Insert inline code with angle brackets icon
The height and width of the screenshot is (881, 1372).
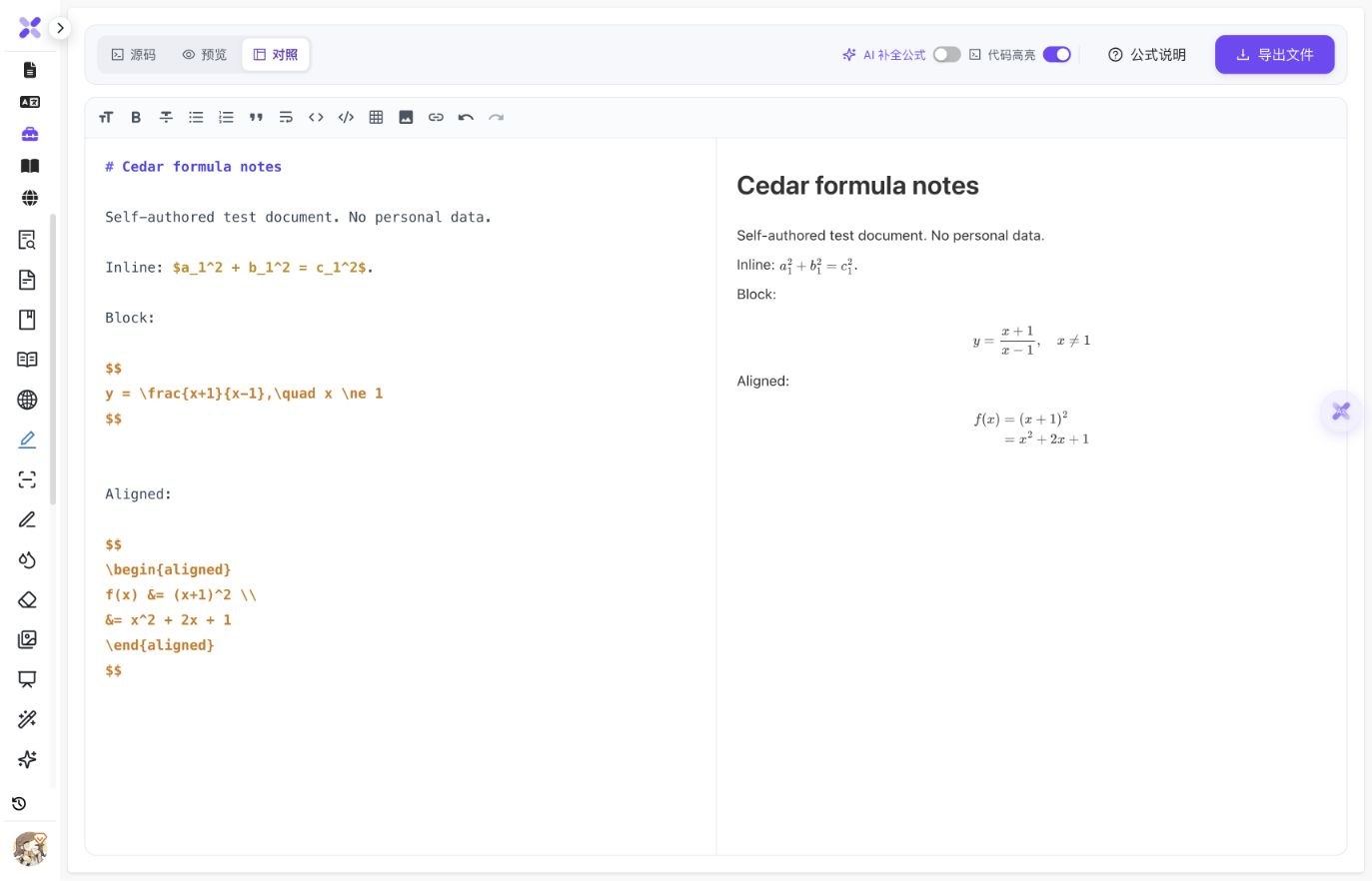(x=316, y=118)
